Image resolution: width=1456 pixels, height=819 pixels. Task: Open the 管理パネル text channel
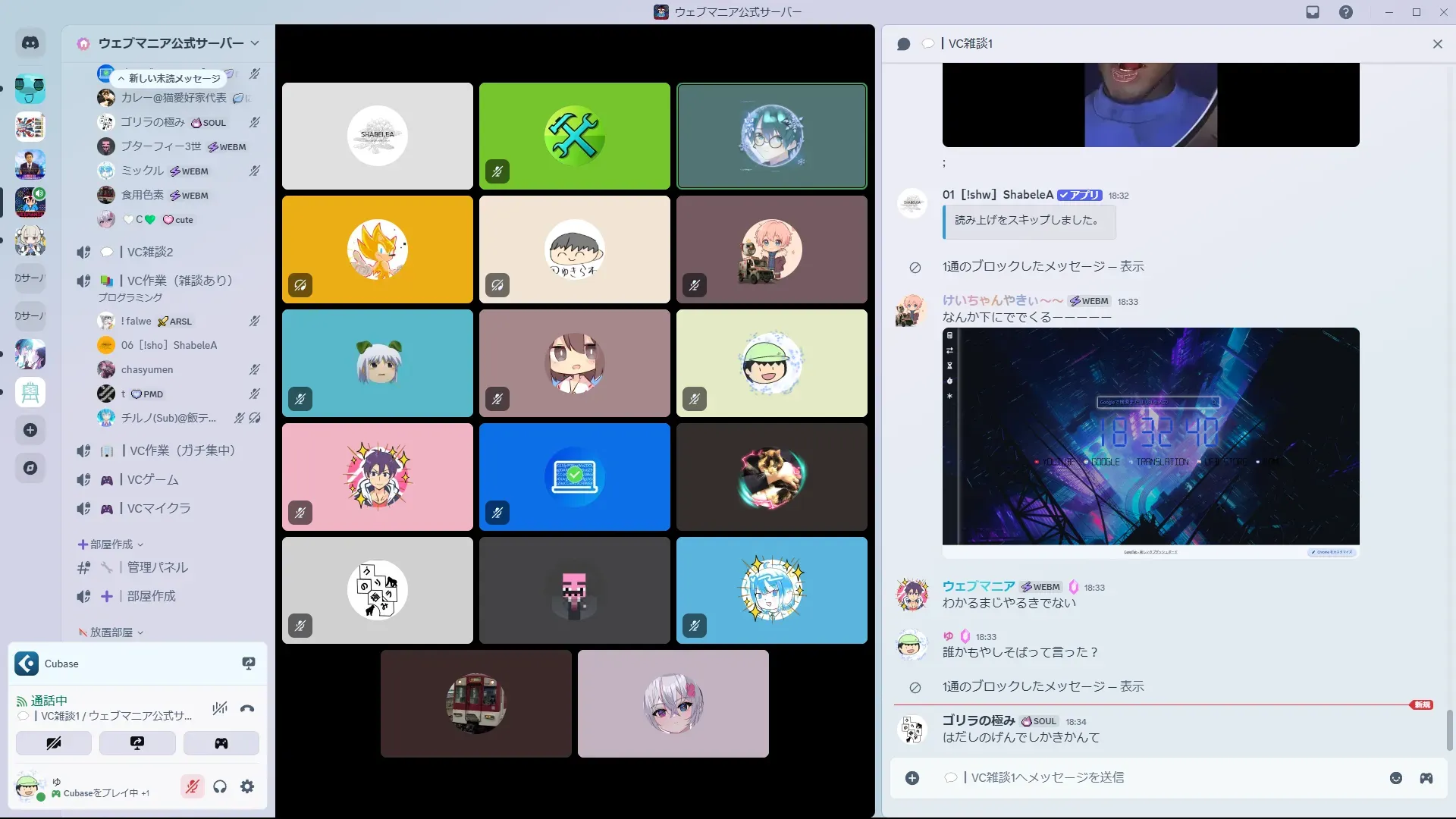coord(157,567)
